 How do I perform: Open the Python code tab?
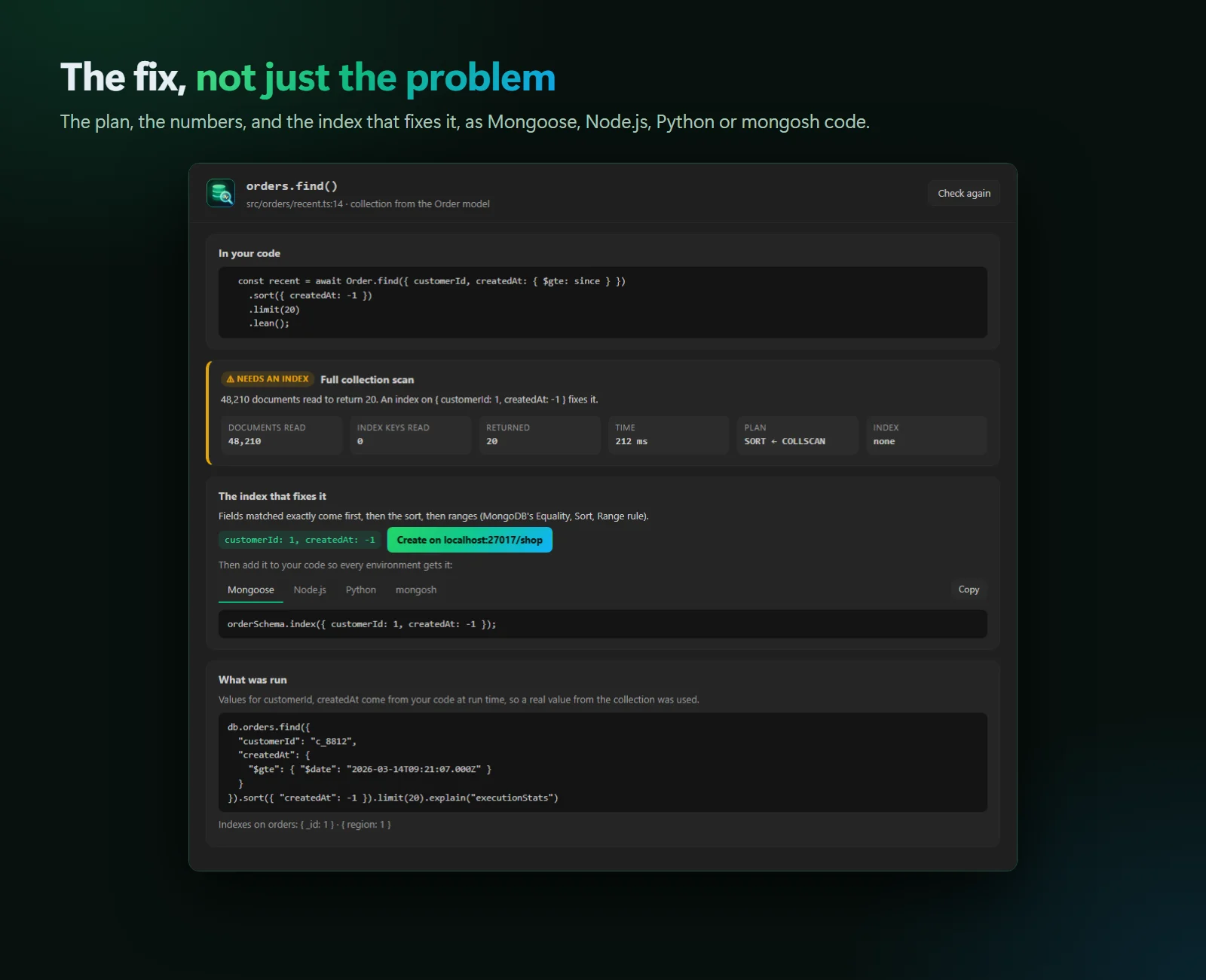(x=361, y=590)
